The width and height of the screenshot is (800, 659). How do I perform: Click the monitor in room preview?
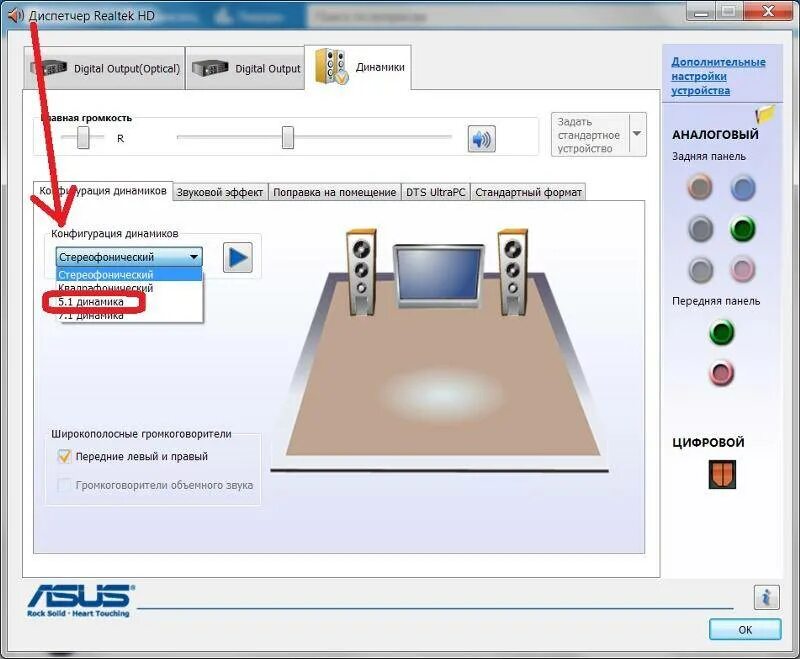438,276
